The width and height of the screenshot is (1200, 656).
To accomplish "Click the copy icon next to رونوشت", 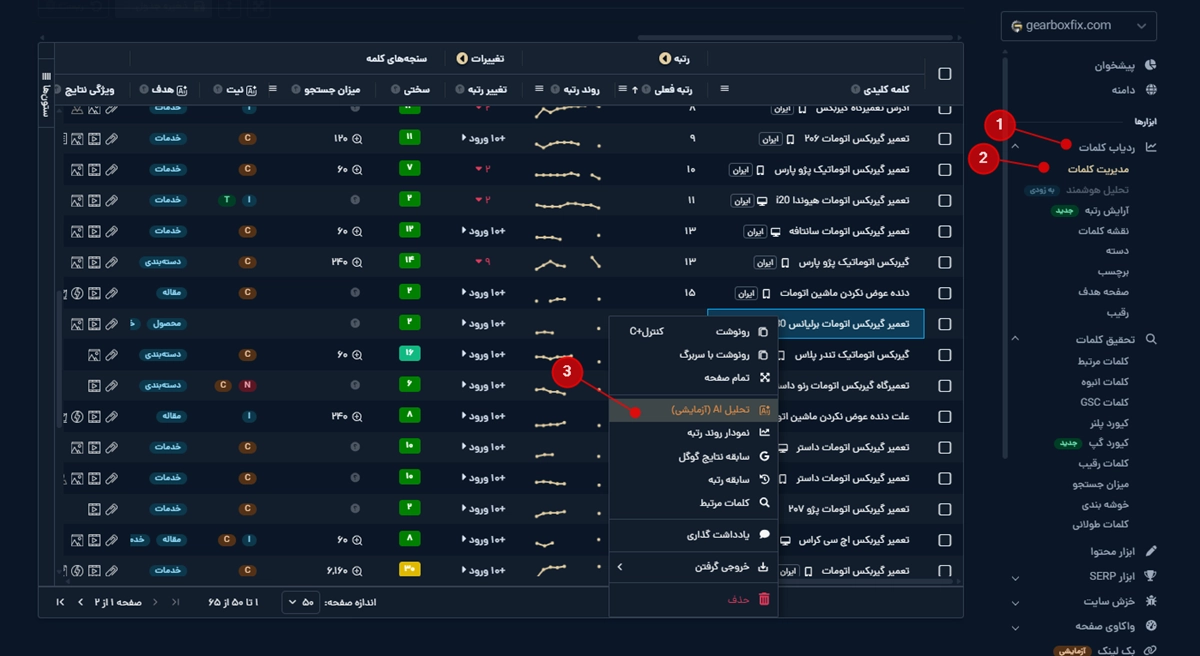I will (764, 331).
